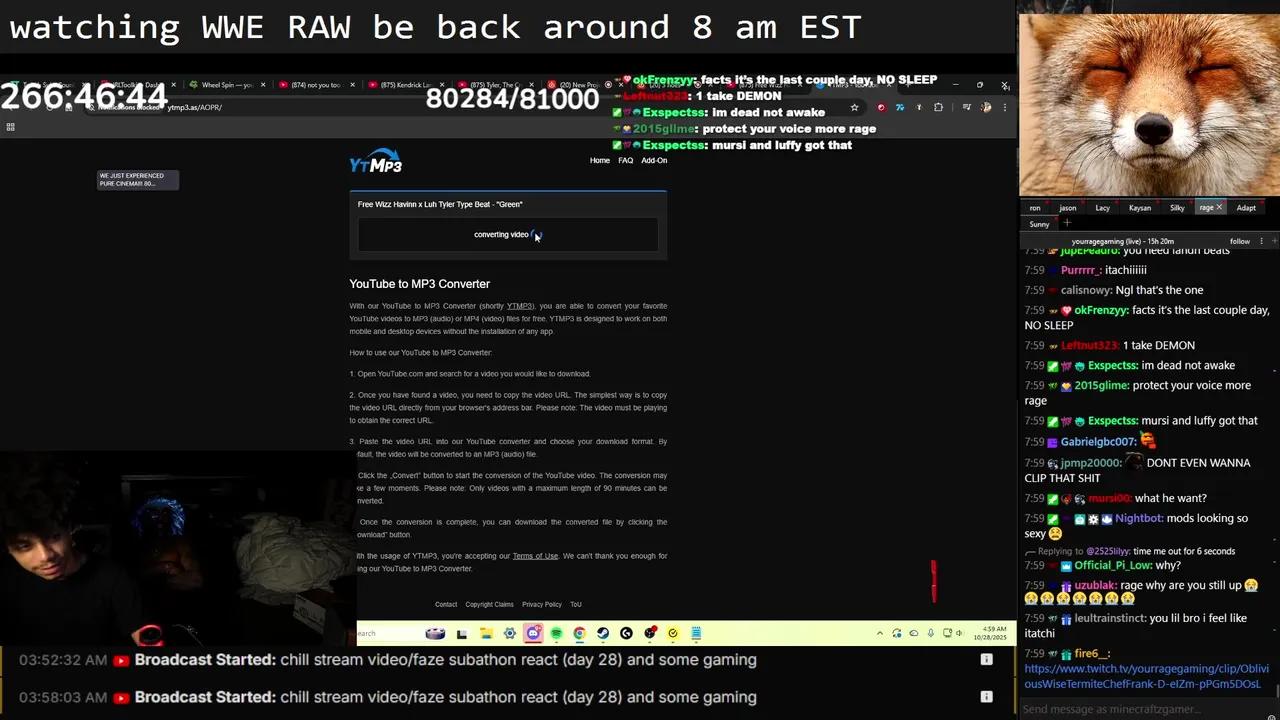Open Discord from the taskbar
Viewport: 1280px width, 720px height.
point(533,633)
